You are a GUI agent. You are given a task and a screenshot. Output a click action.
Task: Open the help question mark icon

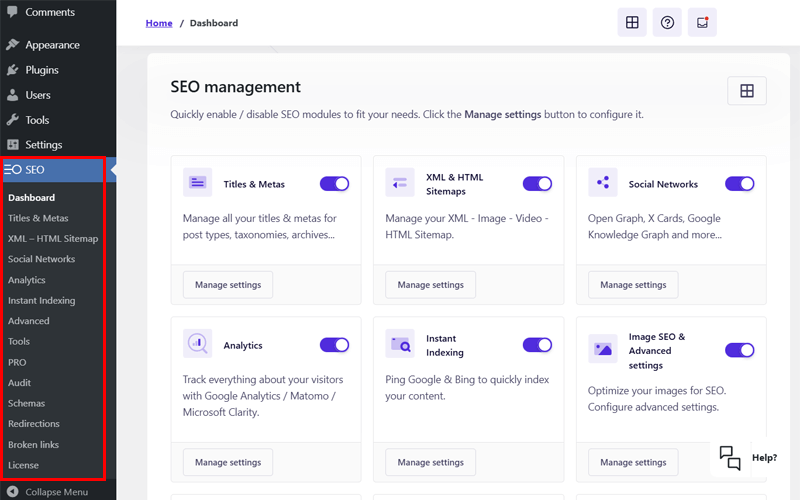click(667, 22)
